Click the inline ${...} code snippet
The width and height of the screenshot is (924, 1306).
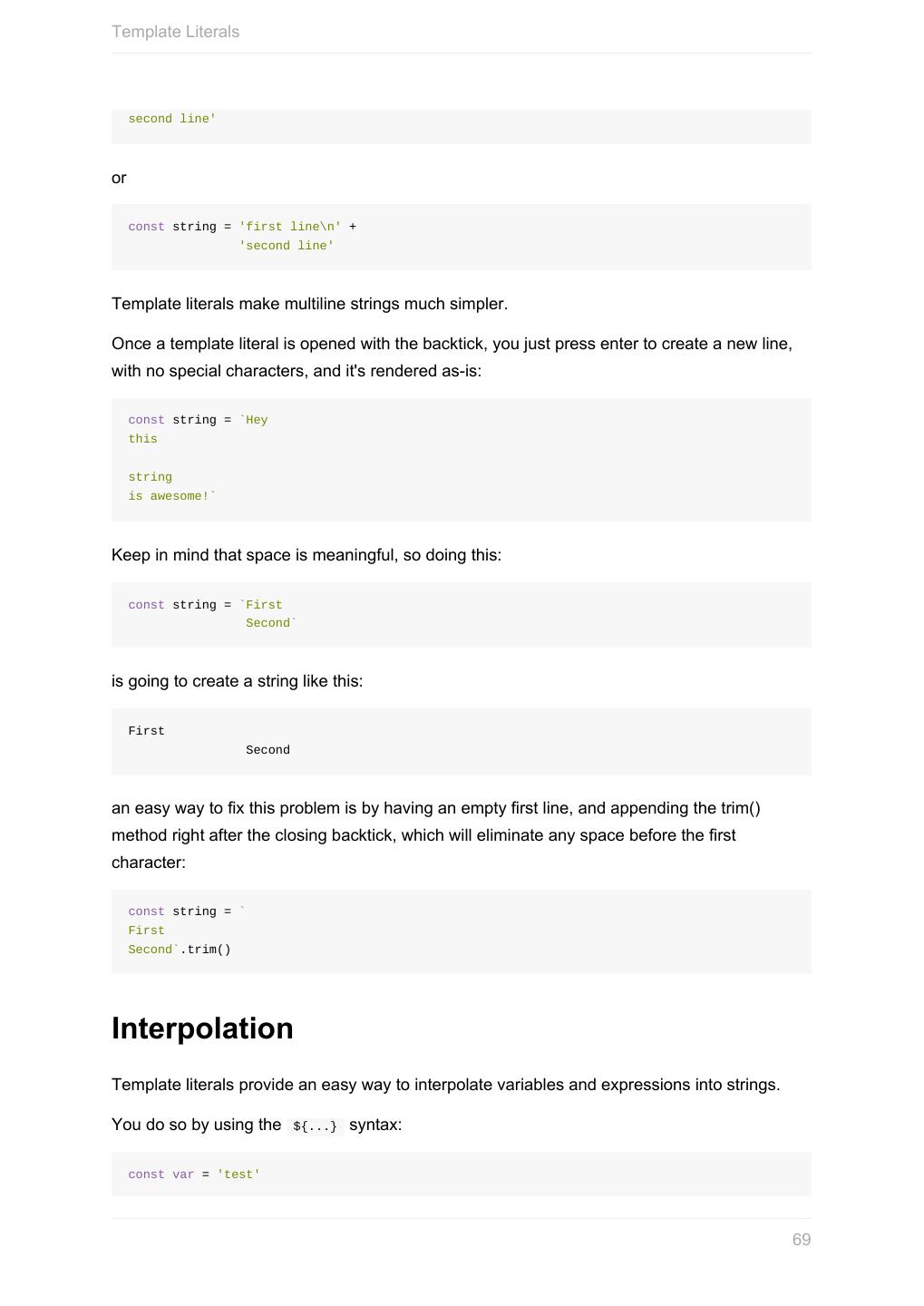pyautogui.click(x=315, y=1126)
